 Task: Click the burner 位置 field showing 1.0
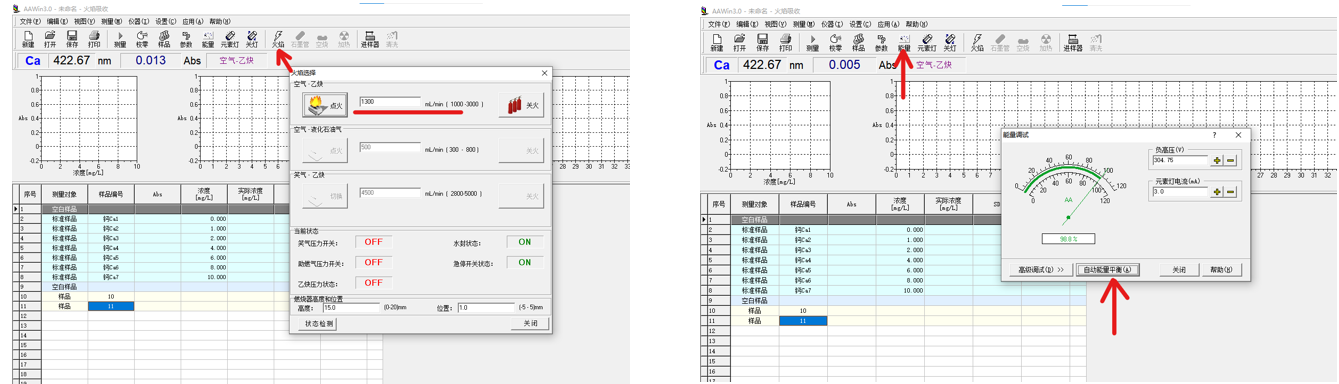click(x=486, y=308)
